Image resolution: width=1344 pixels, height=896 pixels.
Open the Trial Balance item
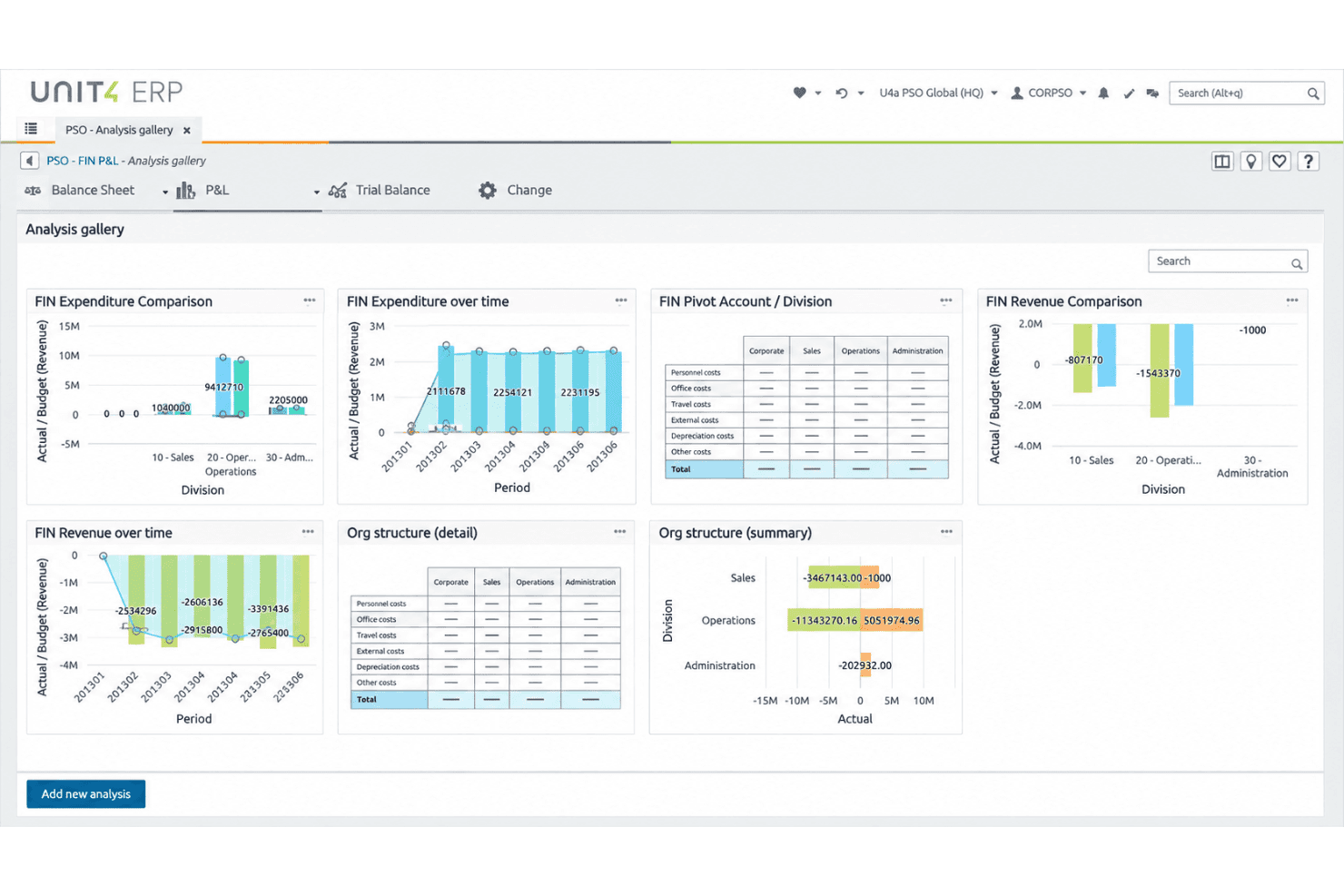click(x=380, y=190)
